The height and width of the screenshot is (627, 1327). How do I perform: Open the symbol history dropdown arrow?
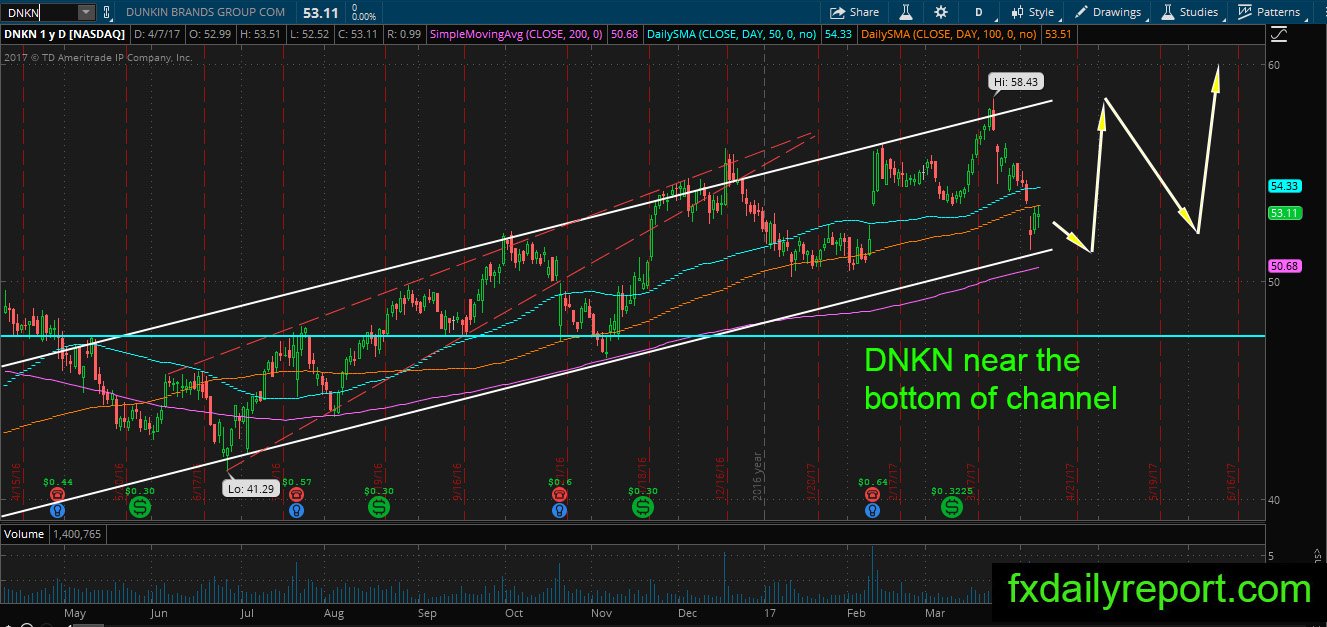tap(85, 13)
